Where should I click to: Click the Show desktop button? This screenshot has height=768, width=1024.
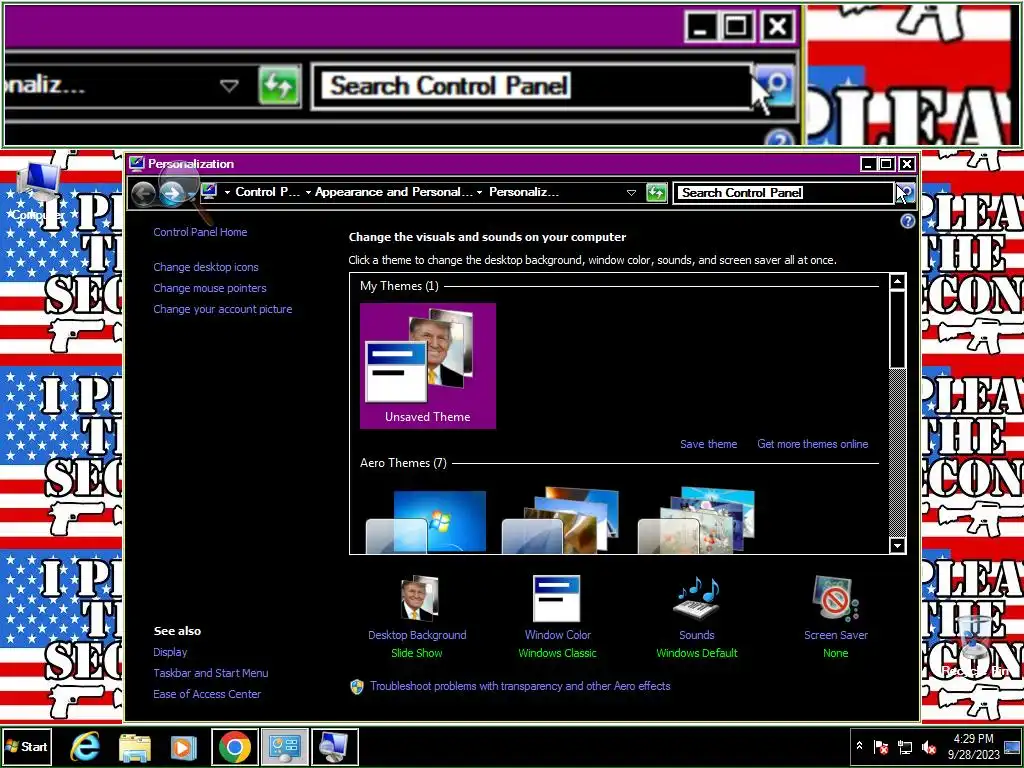click(x=1013, y=746)
